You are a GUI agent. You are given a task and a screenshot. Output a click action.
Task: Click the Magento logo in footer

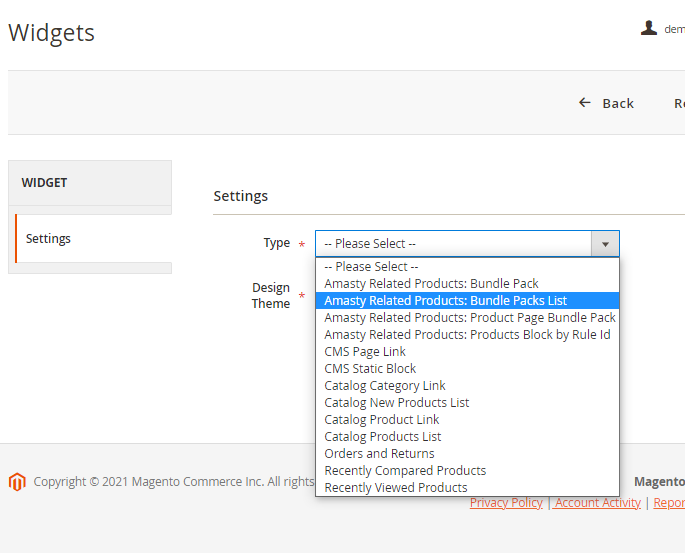pyautogui.click(x=17, y=482)
